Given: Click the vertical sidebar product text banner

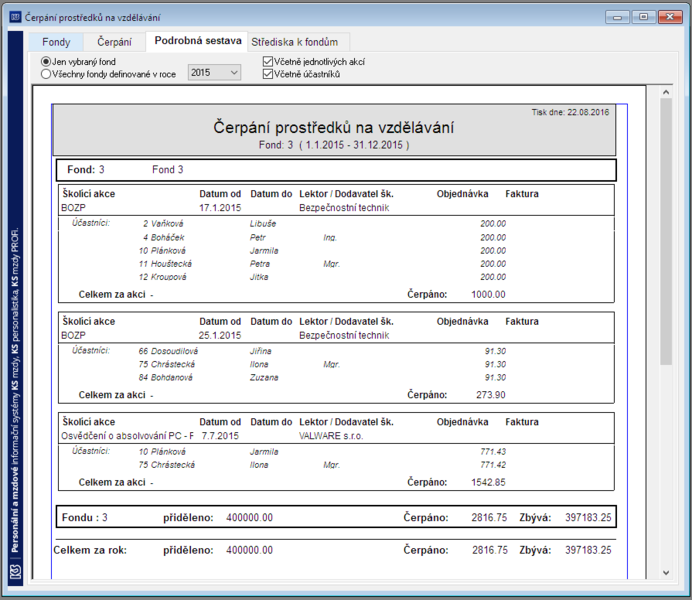Looking at the screenshot, I should (15, 390).
